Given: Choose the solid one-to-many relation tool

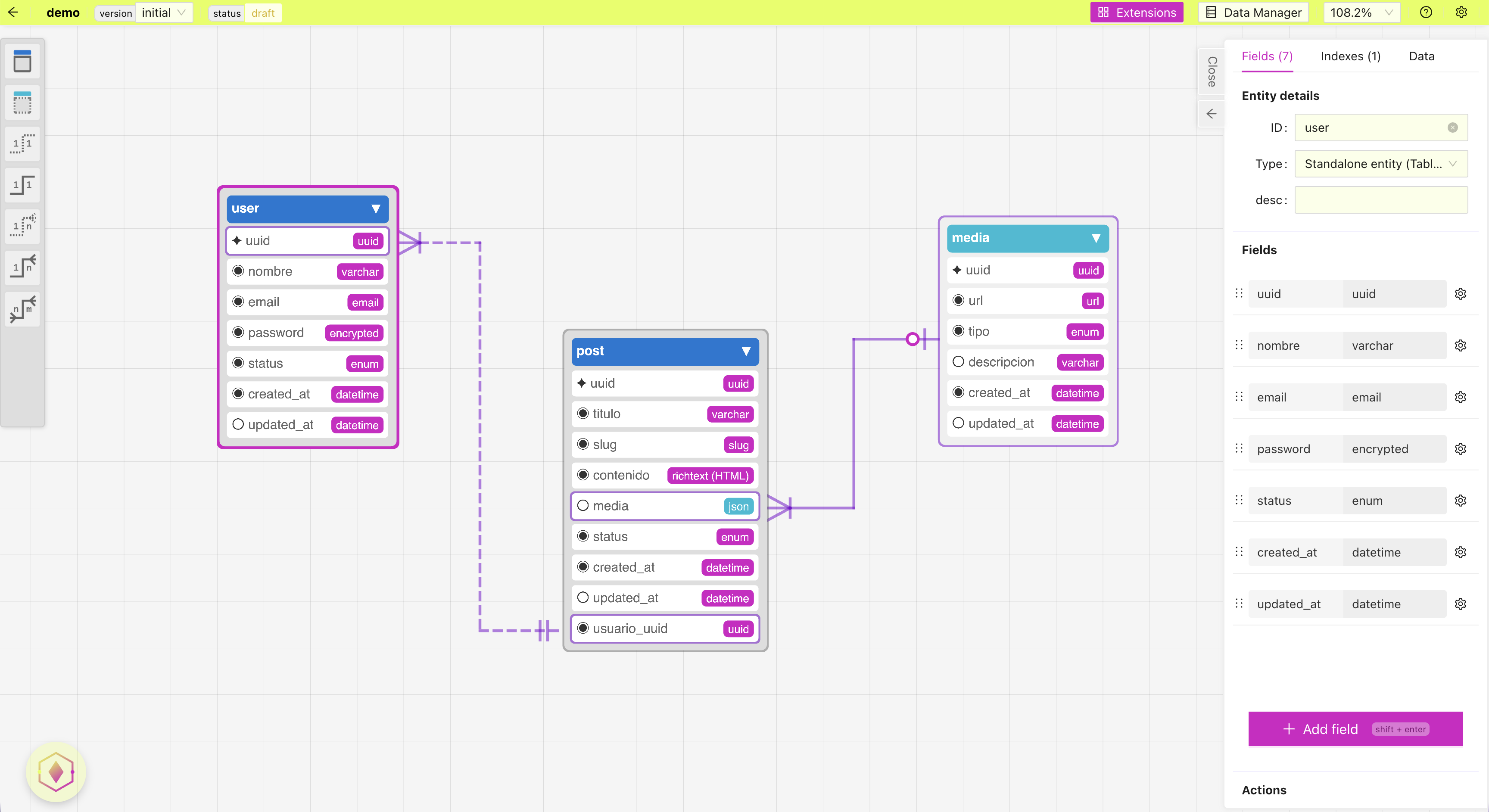Looking at the screenshot, I should click(x=22, y=268).
